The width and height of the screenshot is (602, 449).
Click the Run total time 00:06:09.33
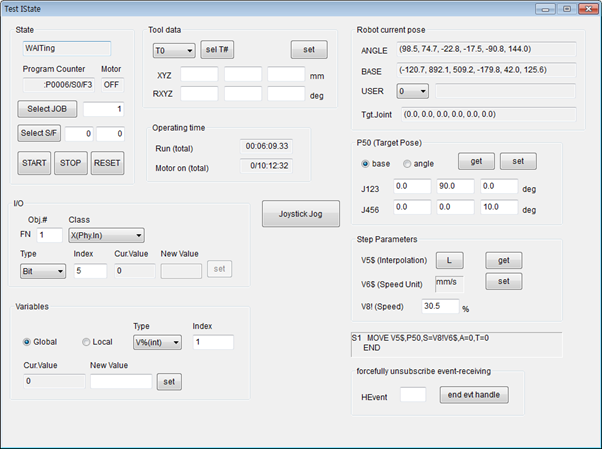point(266,146)
